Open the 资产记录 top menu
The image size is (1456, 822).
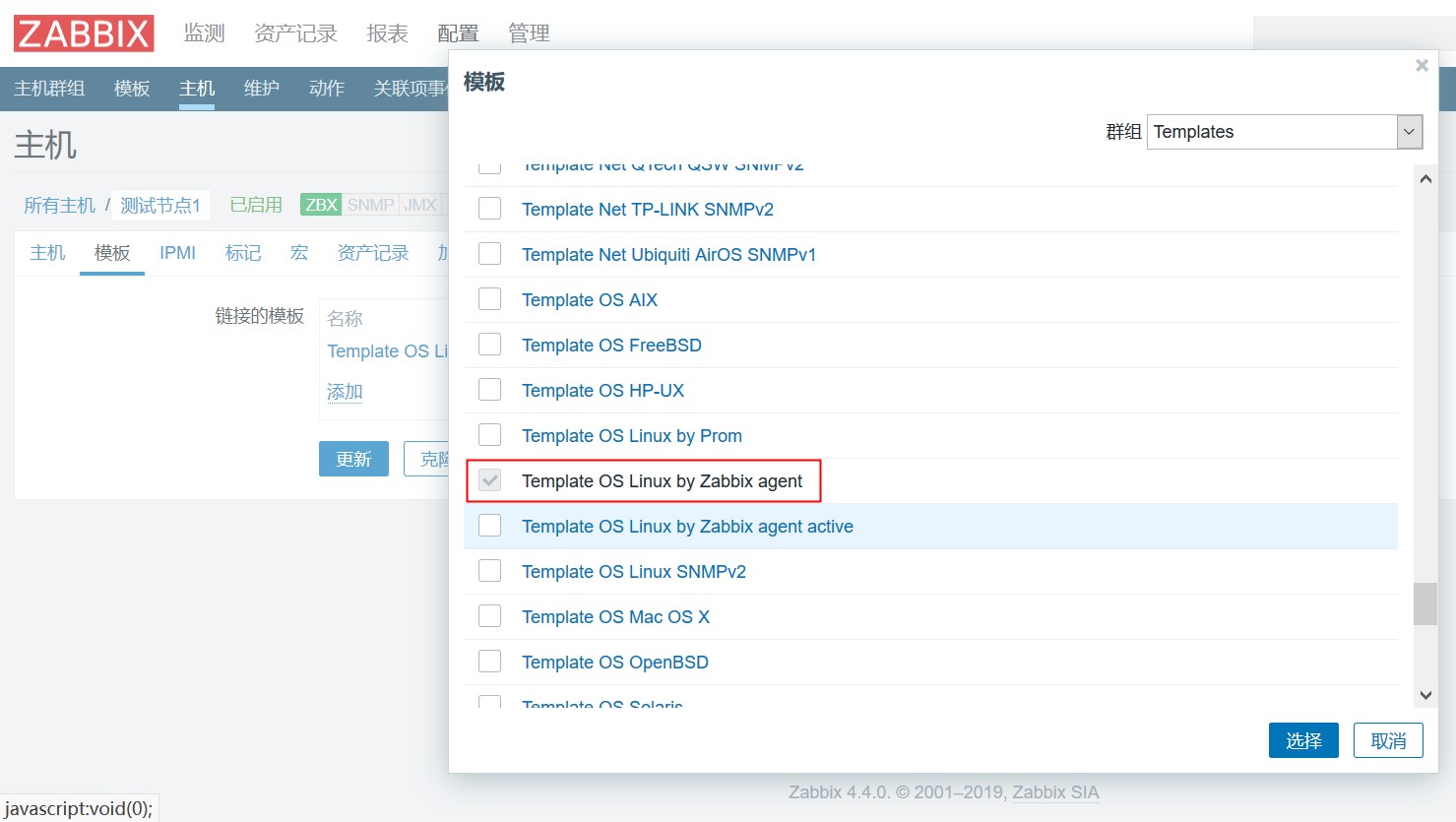(x=295, y=33)
